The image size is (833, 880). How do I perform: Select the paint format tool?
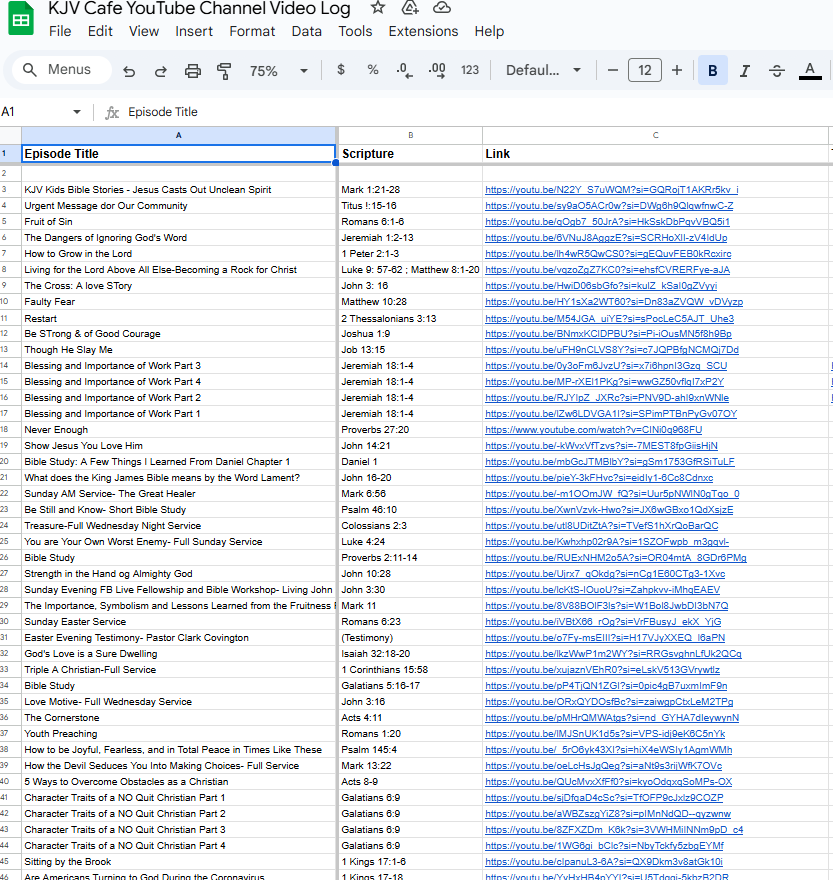pos(224,71)
